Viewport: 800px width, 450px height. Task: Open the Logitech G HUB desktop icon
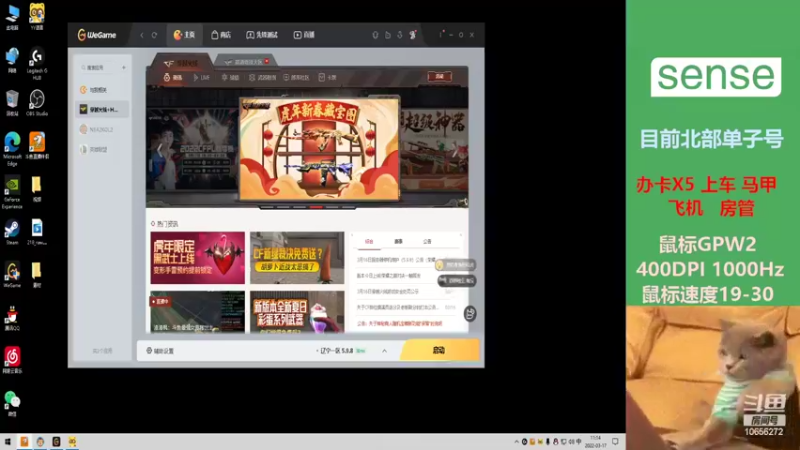point(37,63)
